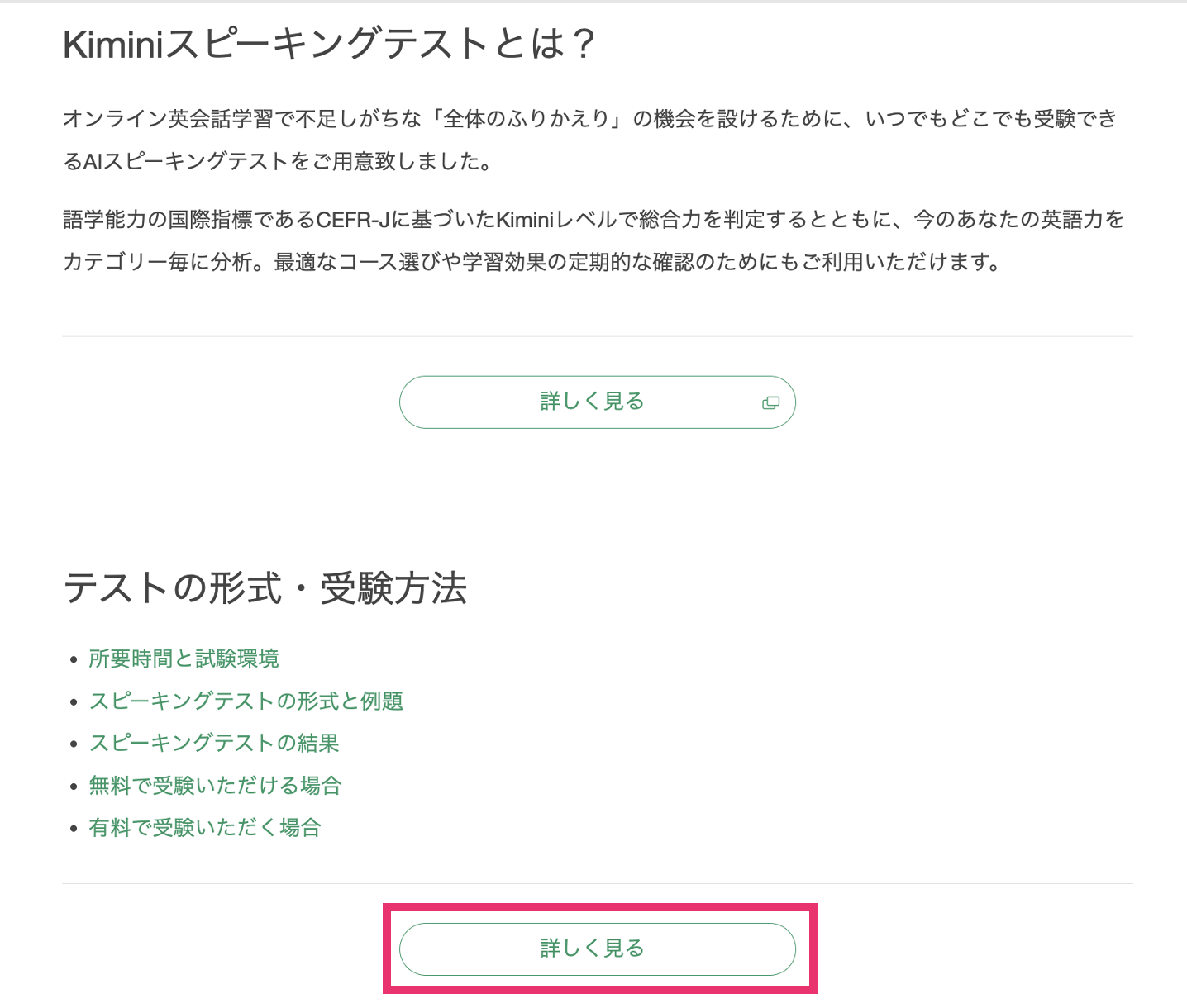The width and height of the screenshot is (1187, 1008).
Task: Click the divider line above the upper 詳しく見る
Action: point(597,336)
